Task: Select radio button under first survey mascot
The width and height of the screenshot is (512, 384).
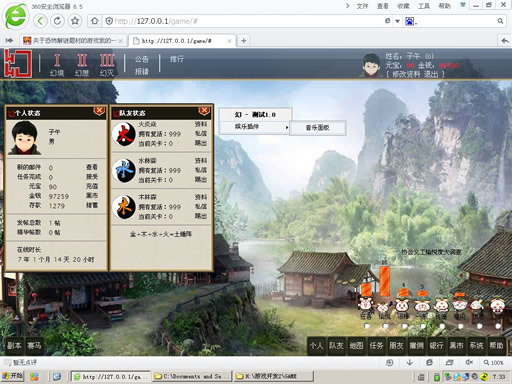Action: [x=367, y=326]
